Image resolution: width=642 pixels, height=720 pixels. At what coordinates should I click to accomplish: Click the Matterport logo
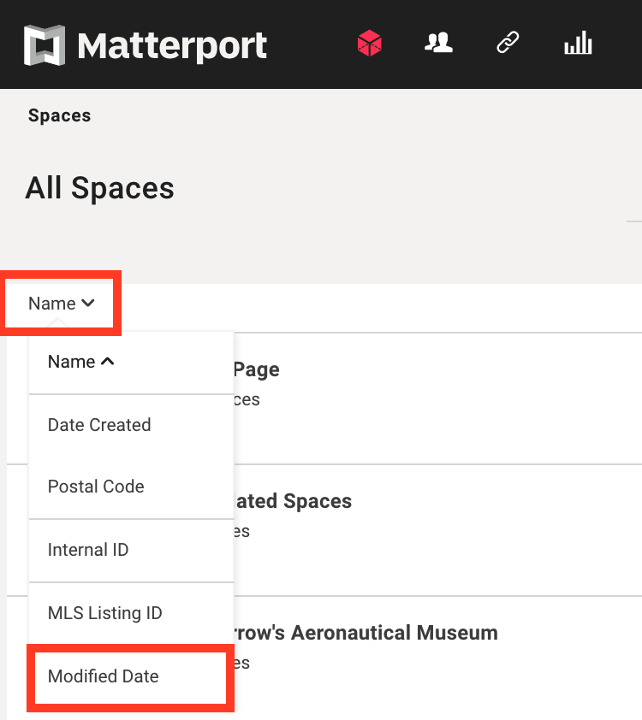point(145,45)
